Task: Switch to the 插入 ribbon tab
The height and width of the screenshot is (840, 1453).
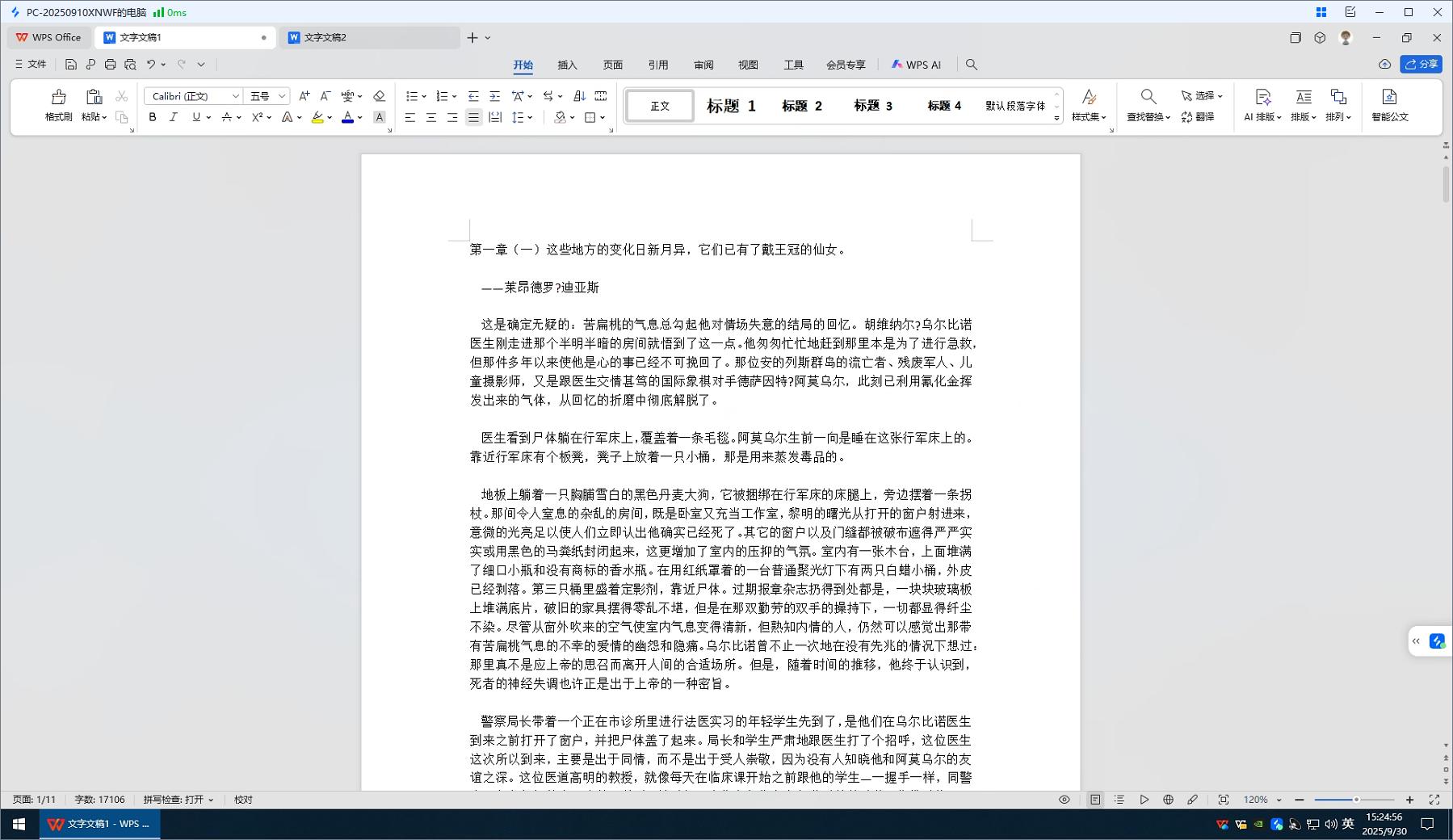Action: coord(567,65)
